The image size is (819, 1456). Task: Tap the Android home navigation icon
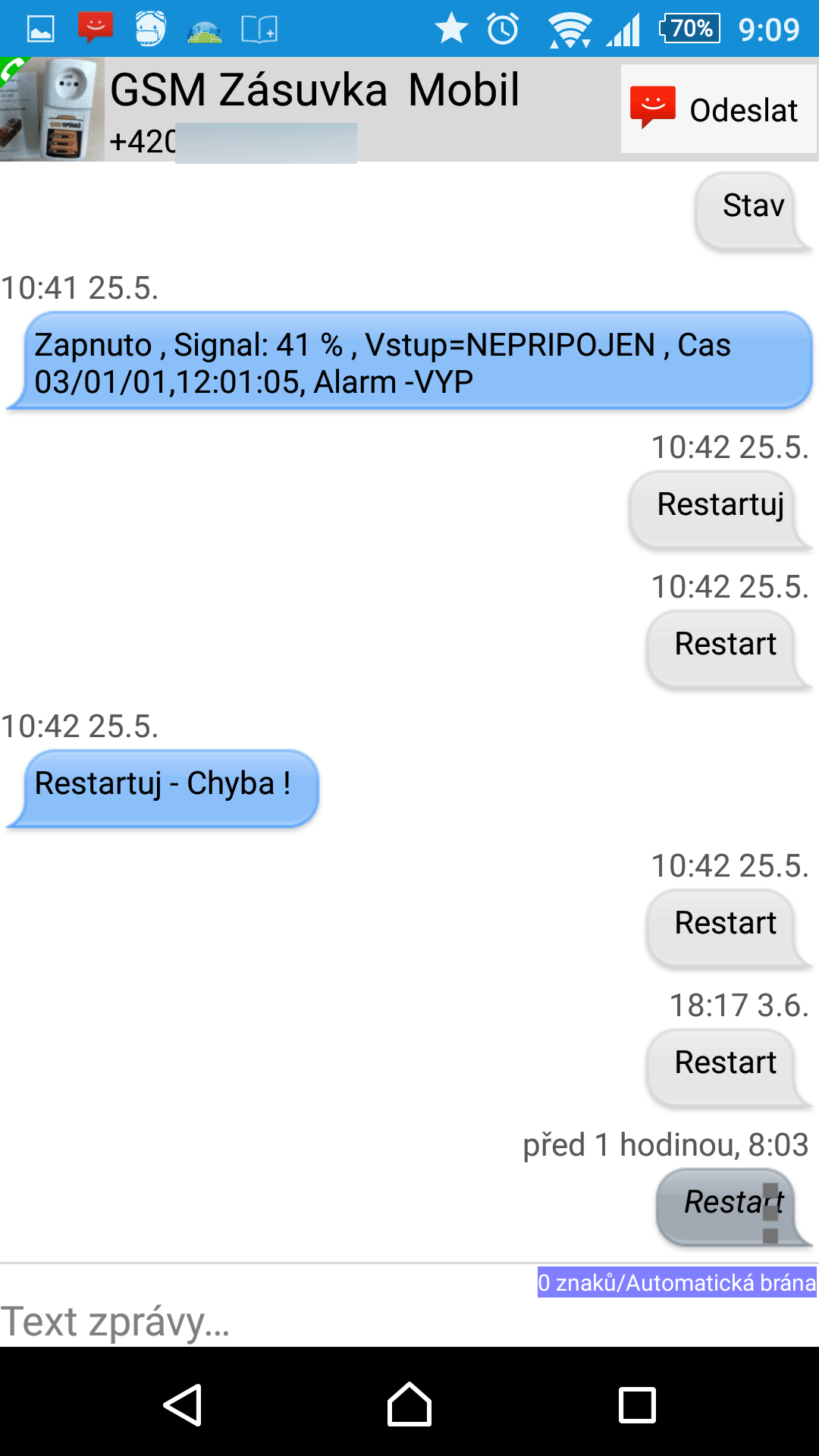[409, 1404]
